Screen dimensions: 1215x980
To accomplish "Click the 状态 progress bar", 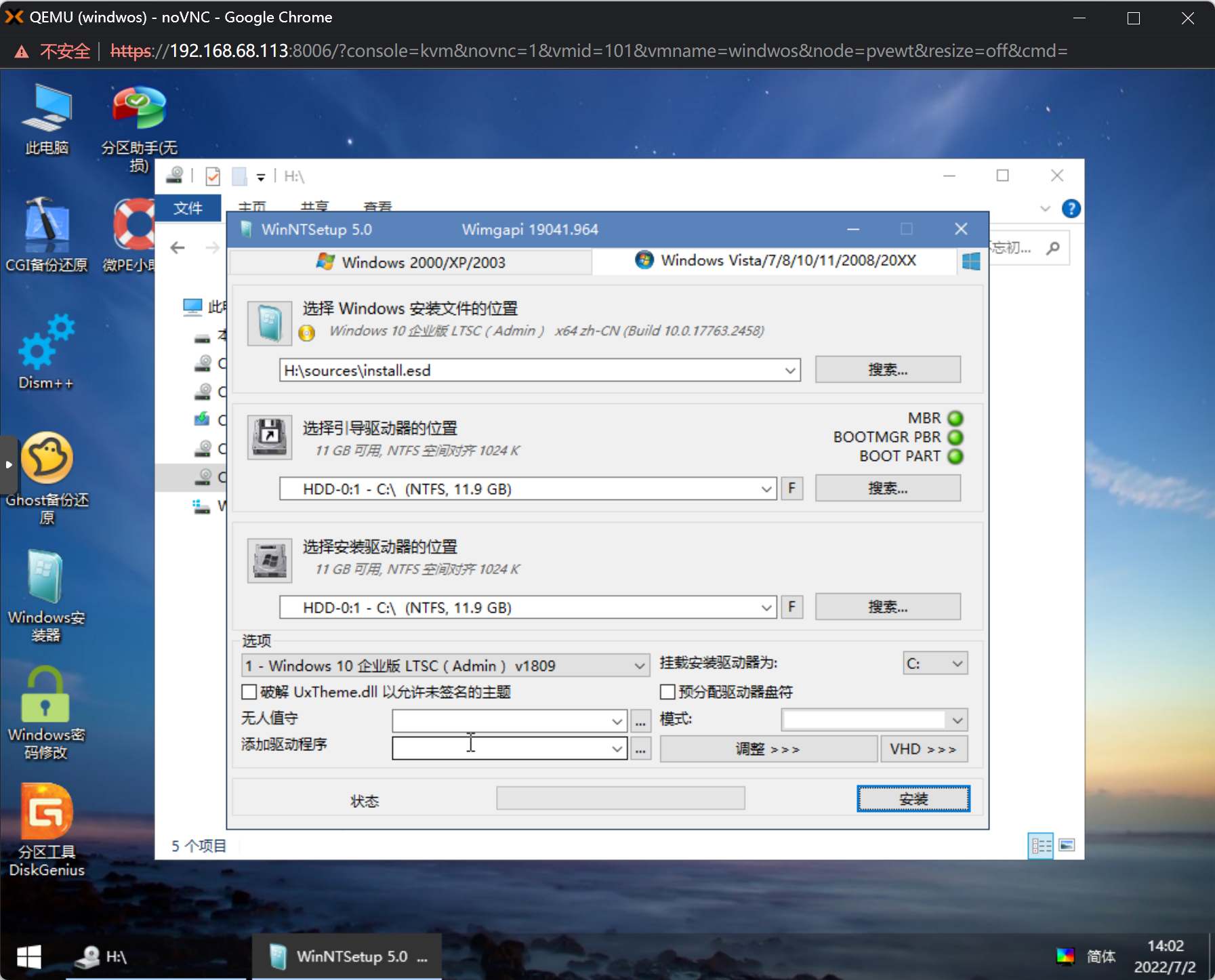I will tap(621, 798).
